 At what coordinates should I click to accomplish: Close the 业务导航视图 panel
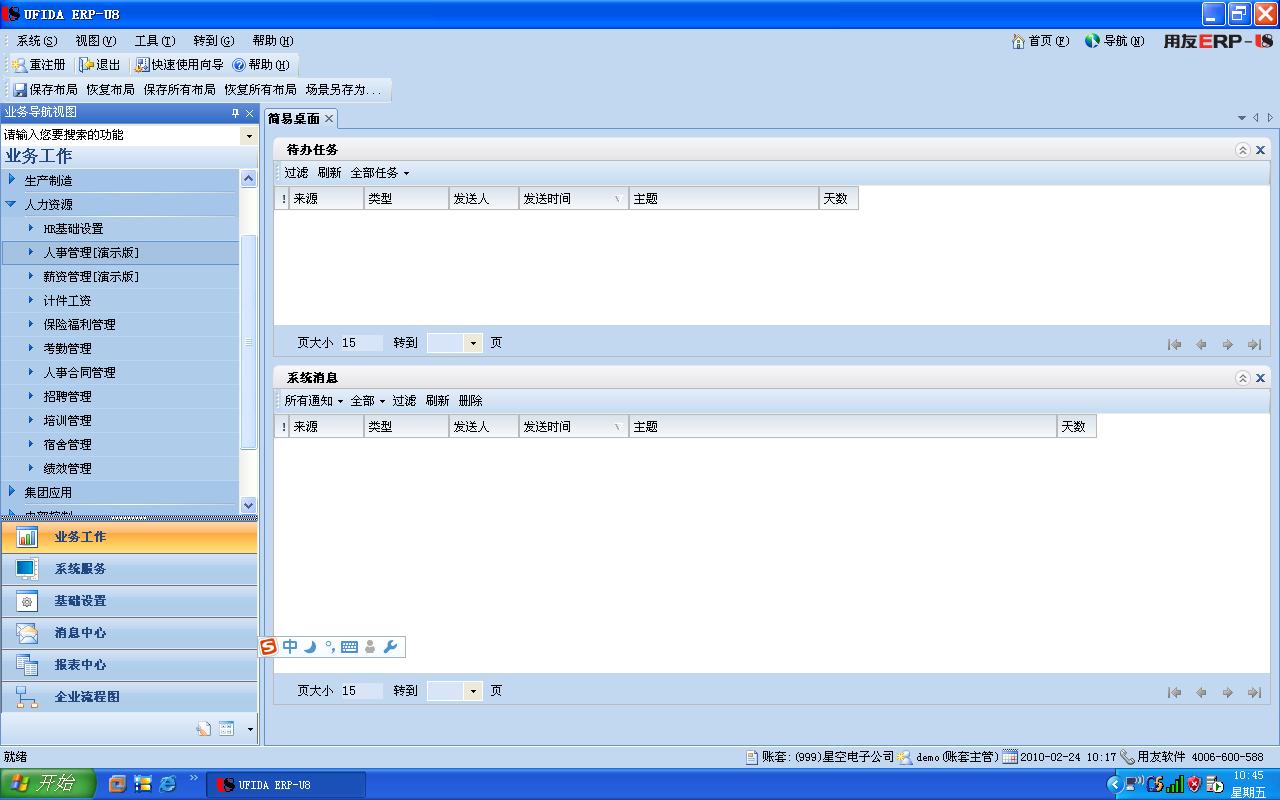coord(250,113)
